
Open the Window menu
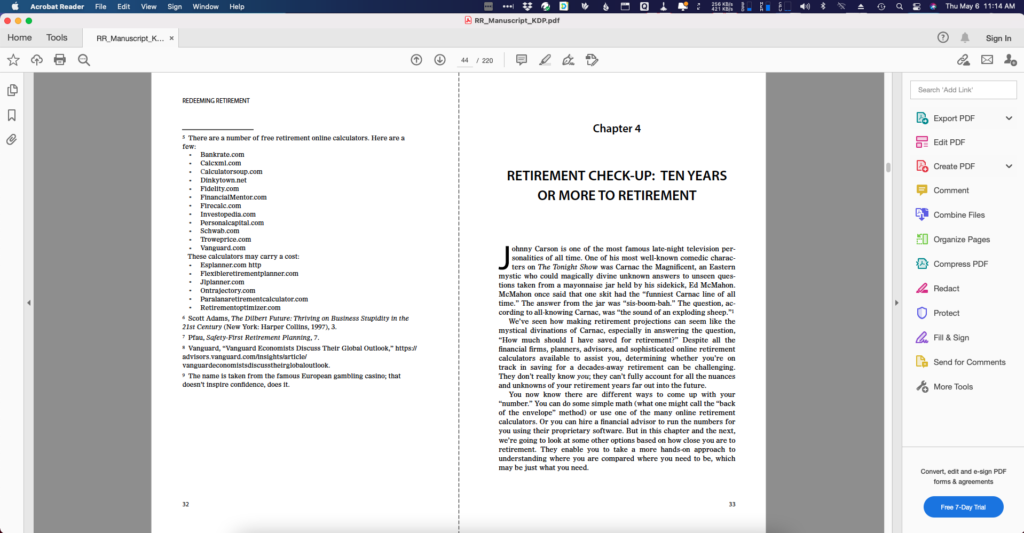coord(206,7)
